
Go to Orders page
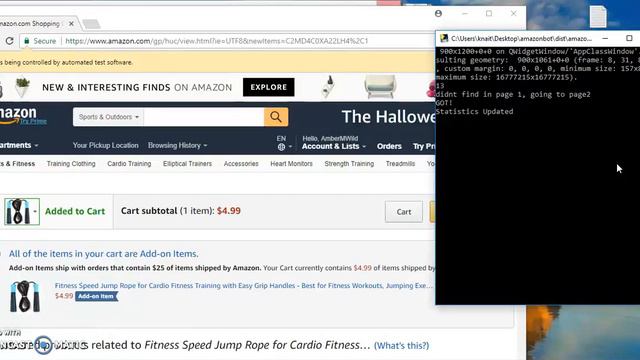click(x=389, y=146)
